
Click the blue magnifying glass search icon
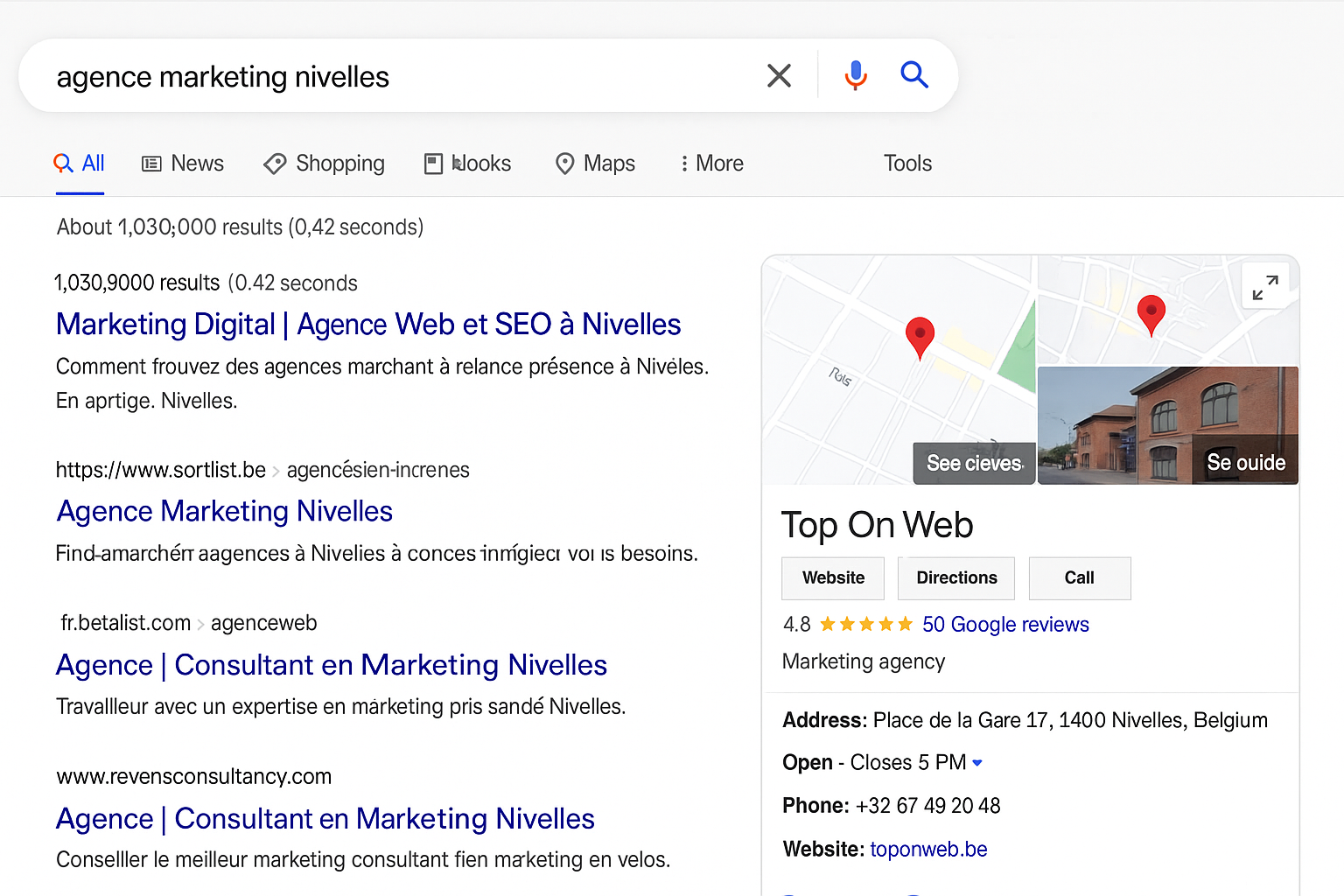tap(914, 75)
